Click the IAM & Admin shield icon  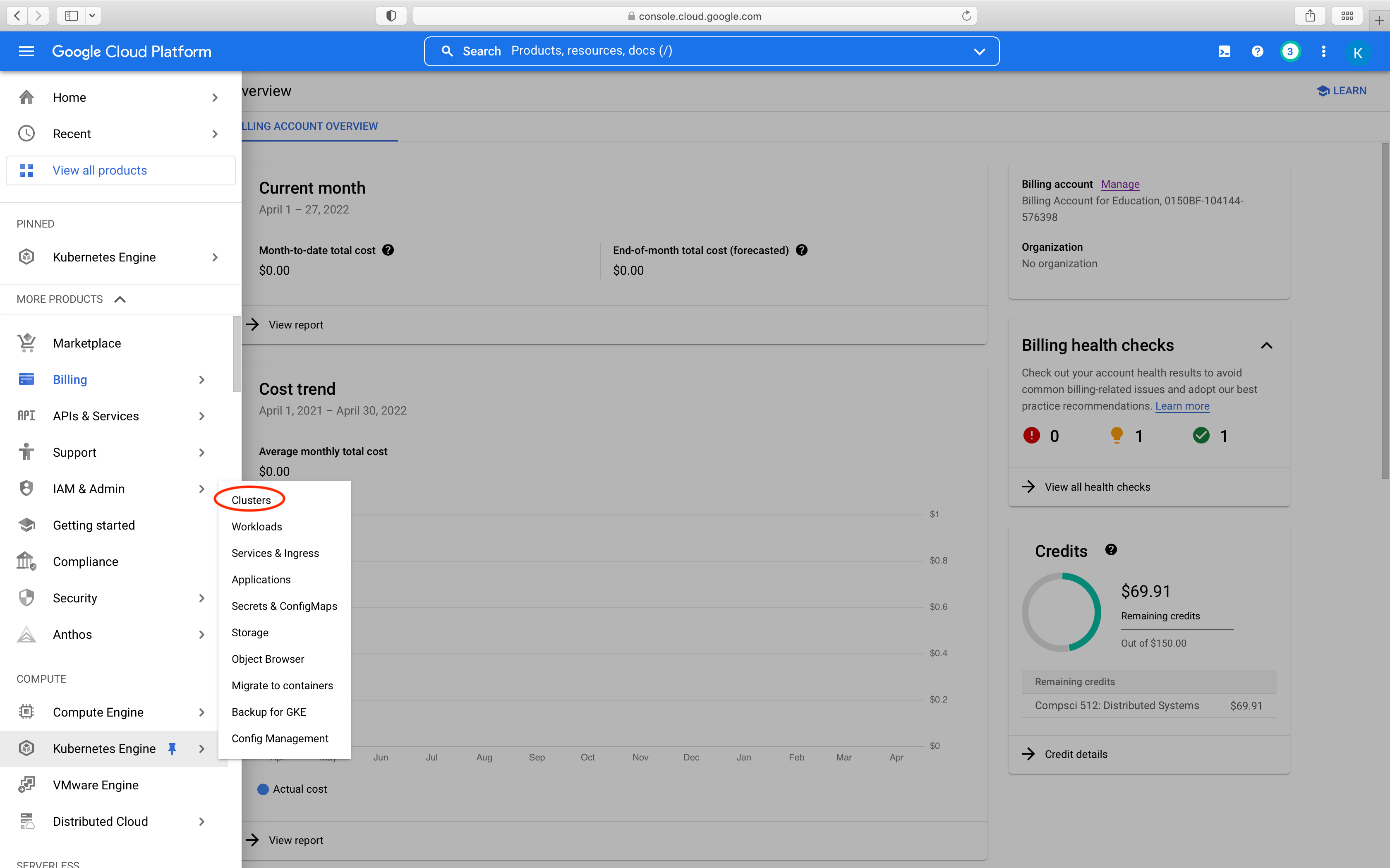(26, 489)
